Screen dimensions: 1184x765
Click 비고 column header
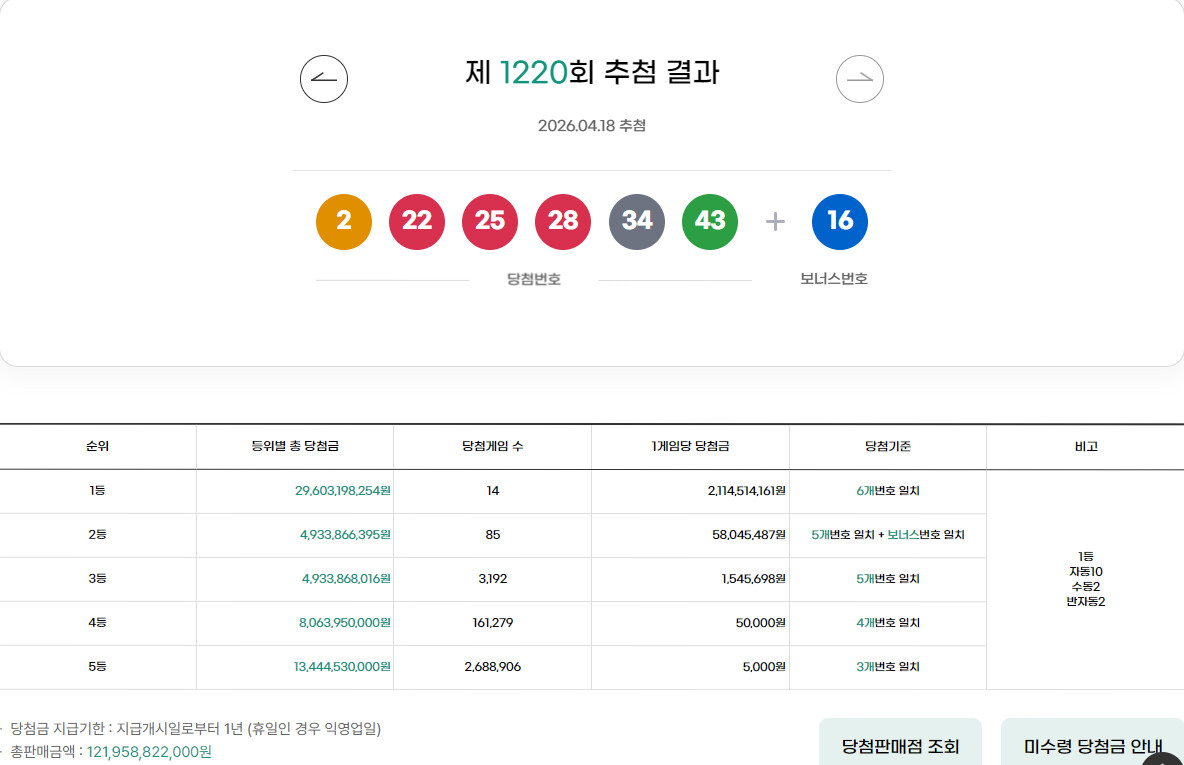1086,446
